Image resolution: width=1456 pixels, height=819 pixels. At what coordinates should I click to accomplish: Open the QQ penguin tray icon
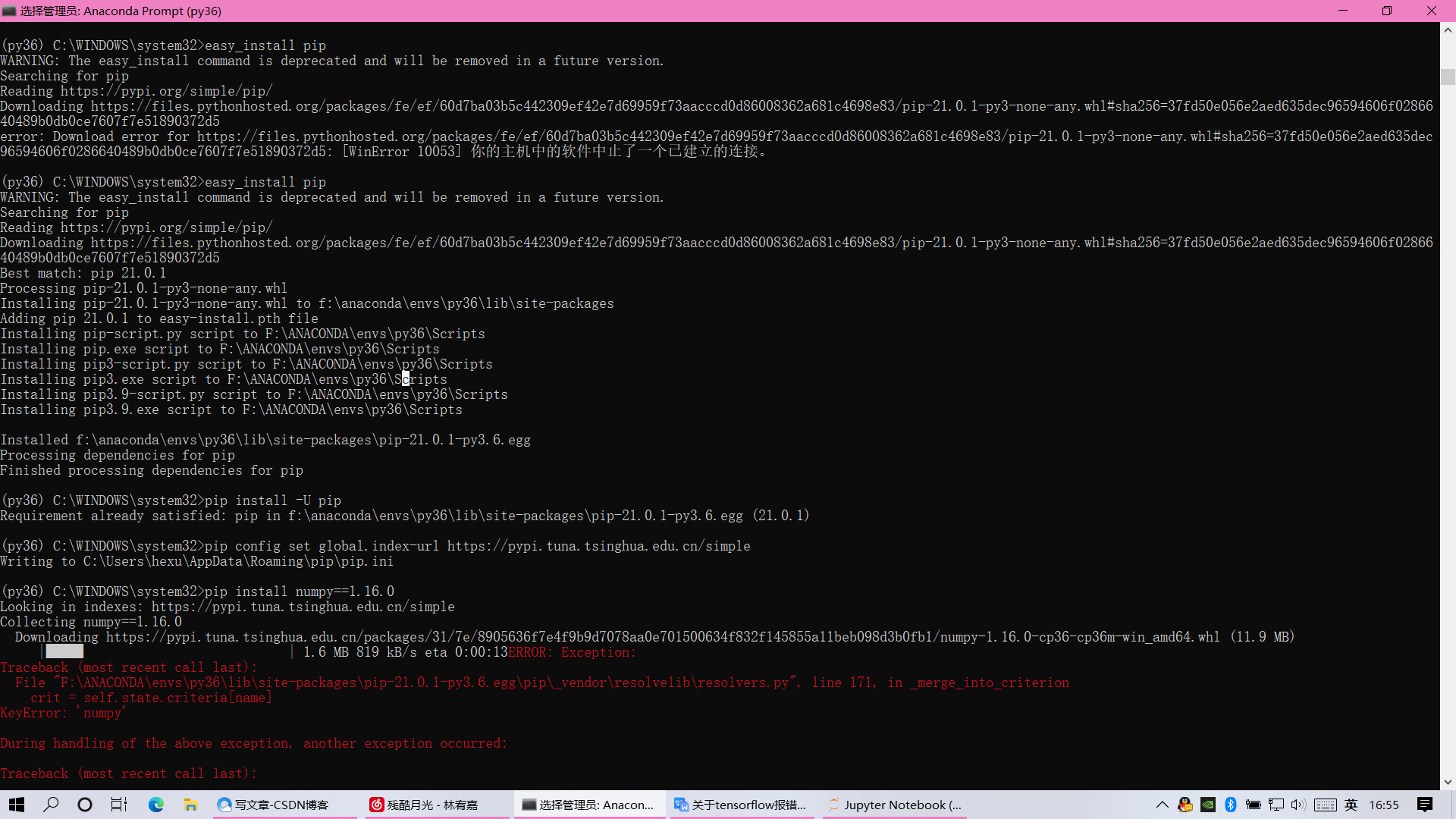[1185, 805]
